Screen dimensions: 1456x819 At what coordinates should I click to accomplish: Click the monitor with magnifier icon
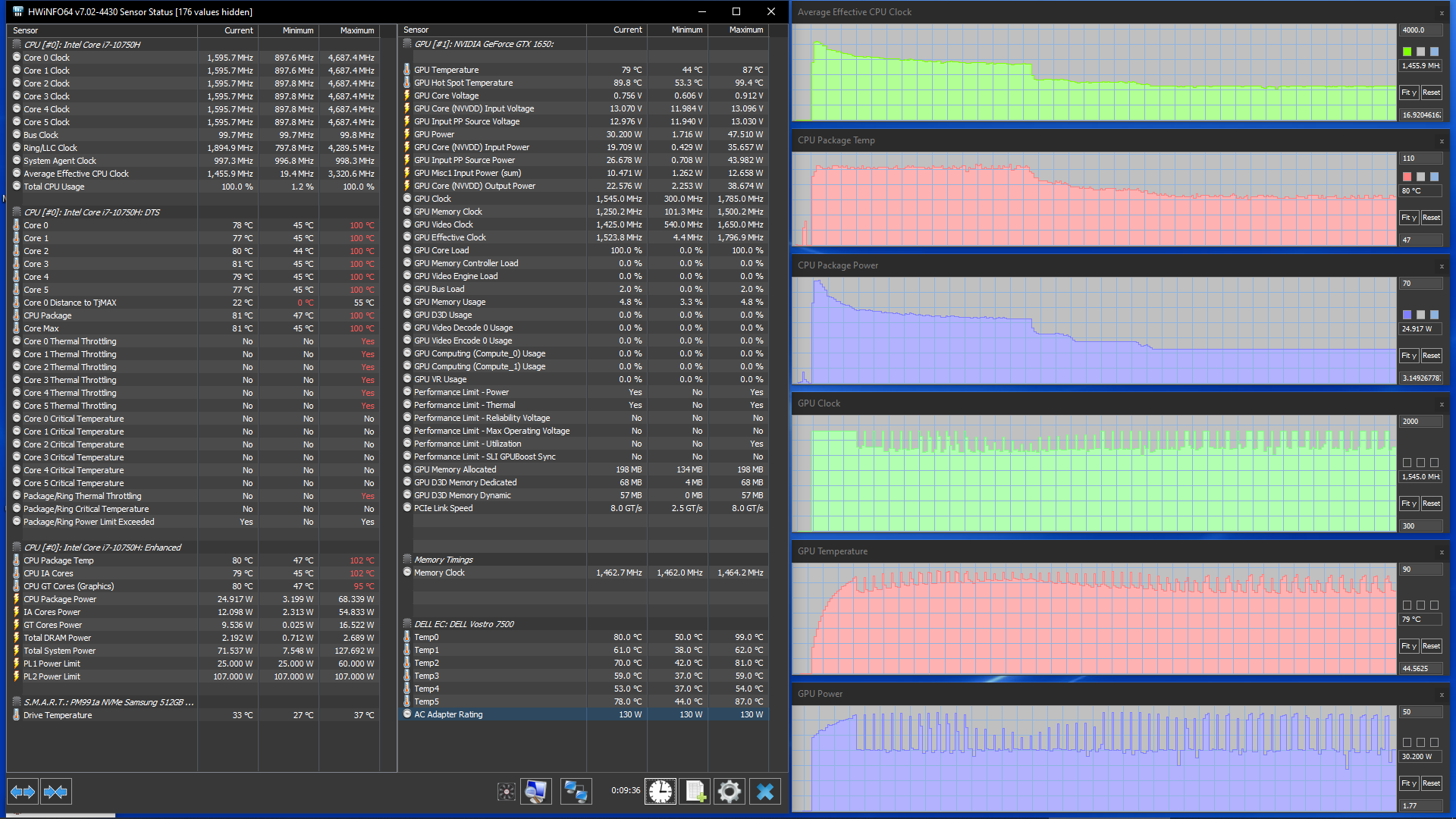pyautogui.click(x=536, y=792)
